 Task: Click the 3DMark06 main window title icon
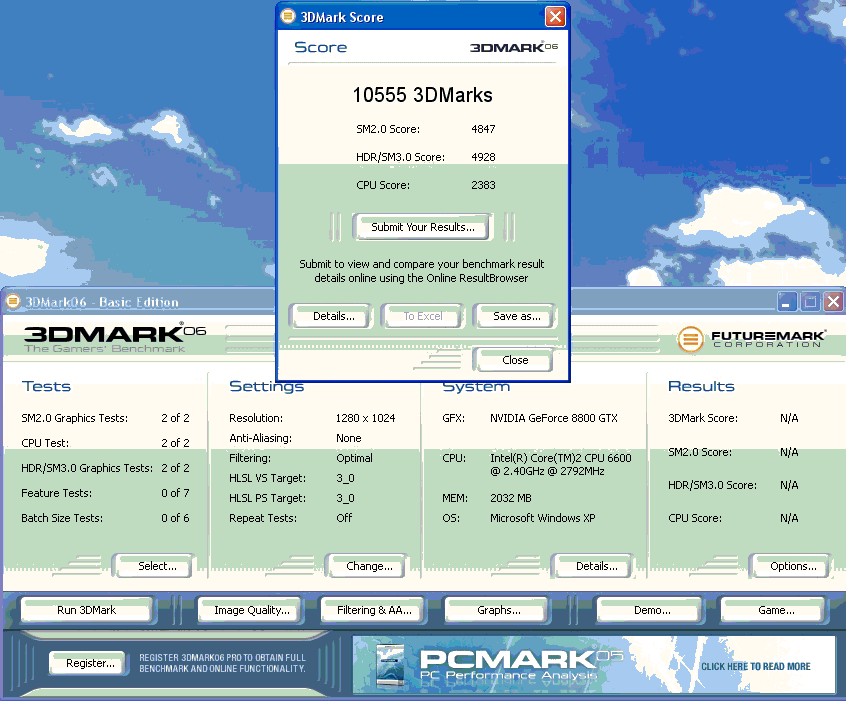coord(13,301)
